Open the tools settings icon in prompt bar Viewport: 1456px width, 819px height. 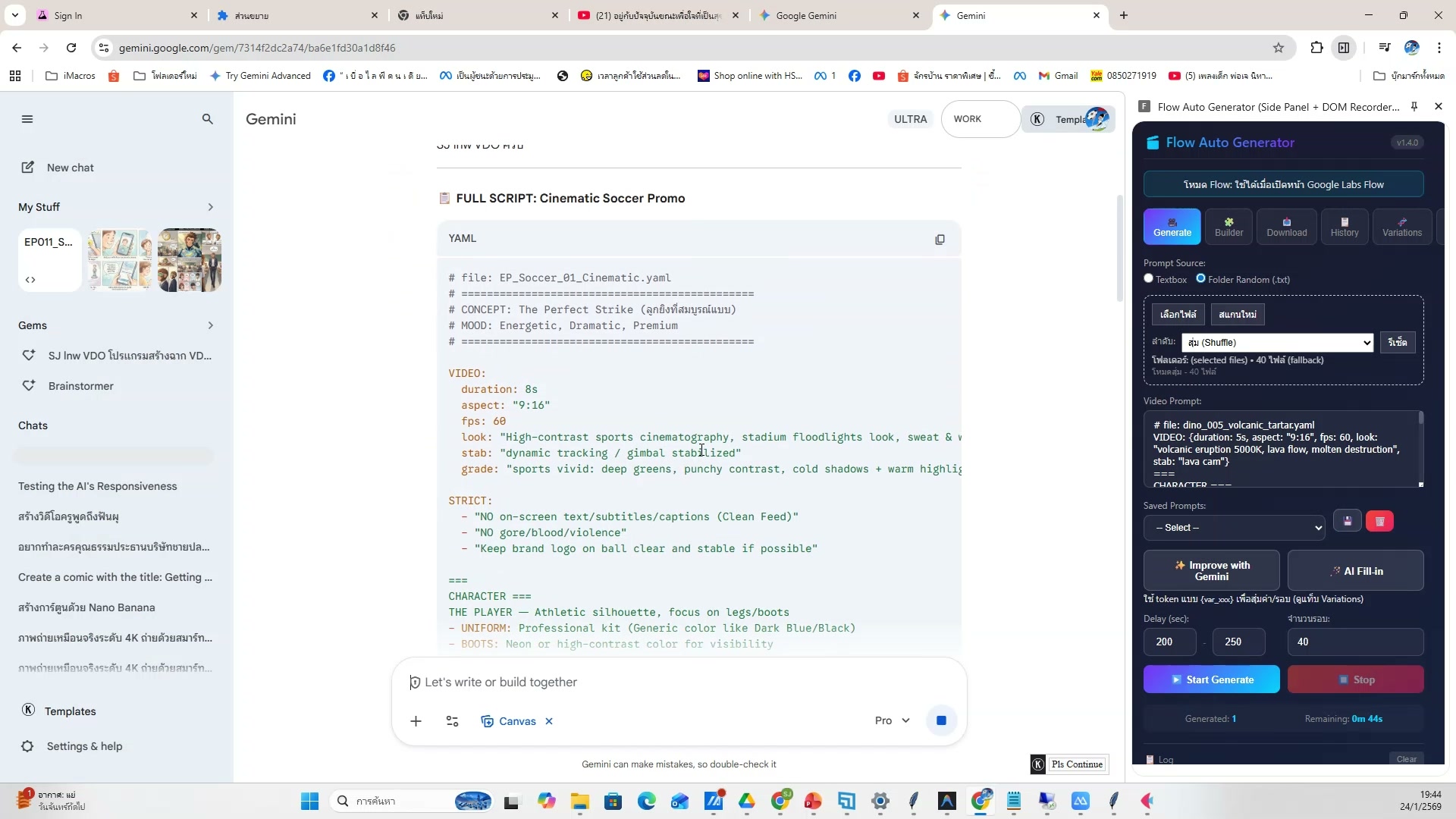coord(452,721)
